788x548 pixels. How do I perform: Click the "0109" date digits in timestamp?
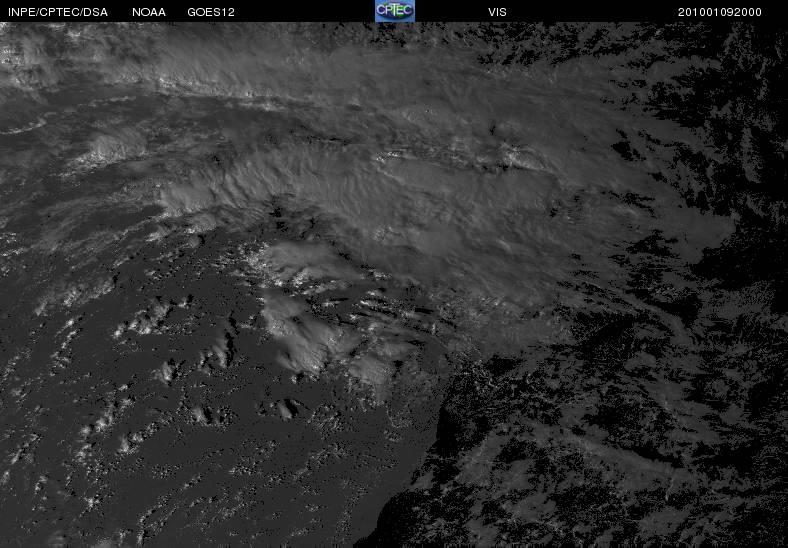point(720,12)
